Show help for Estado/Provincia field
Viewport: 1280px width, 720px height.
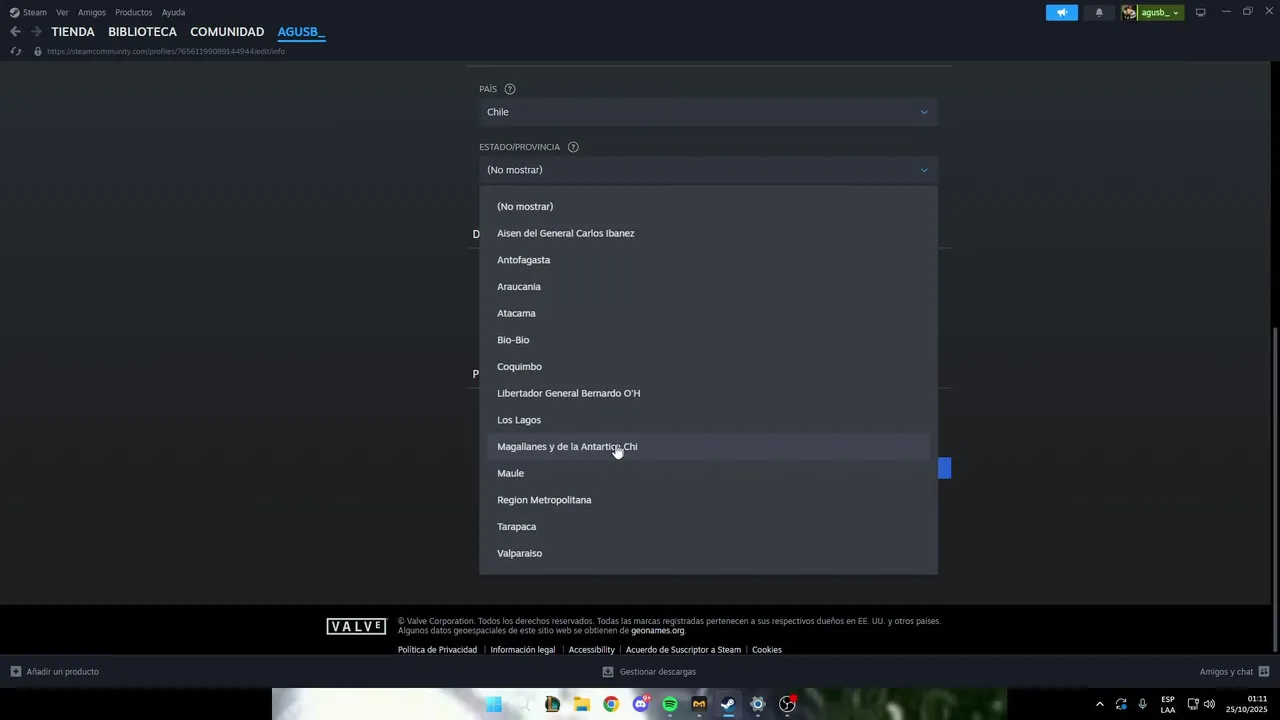[573, 147]
